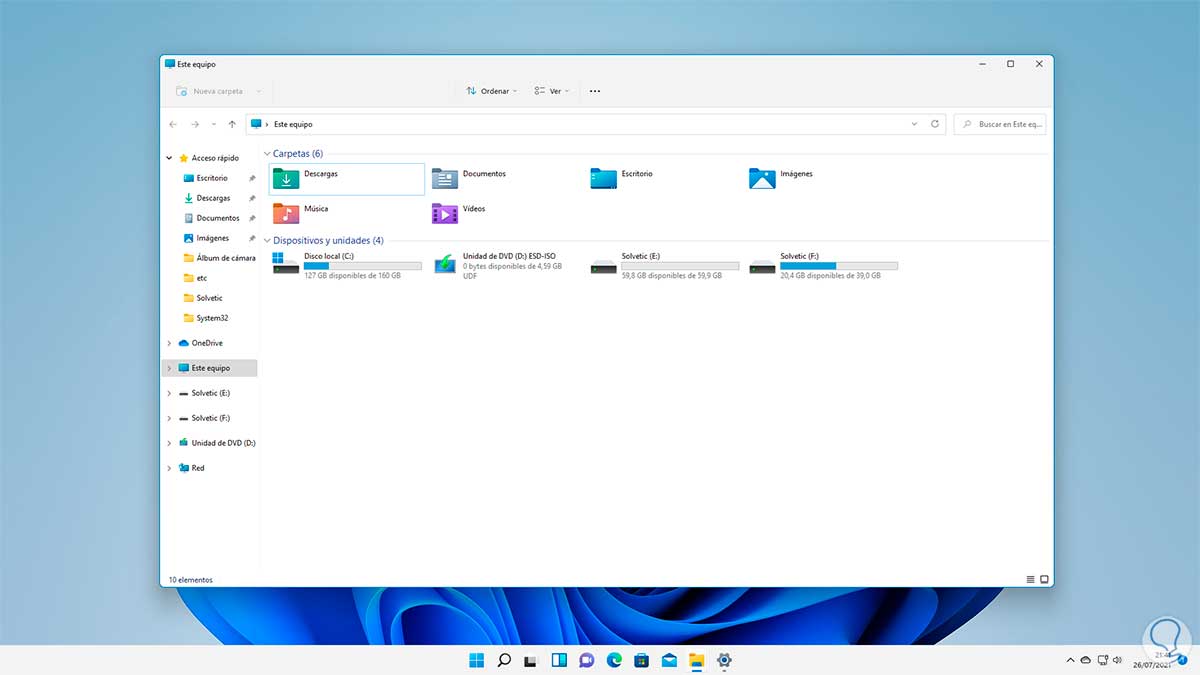This screenshot has width=1200, height=675.
Task: Show hidden system tray icons
Action: (1070, 660)
